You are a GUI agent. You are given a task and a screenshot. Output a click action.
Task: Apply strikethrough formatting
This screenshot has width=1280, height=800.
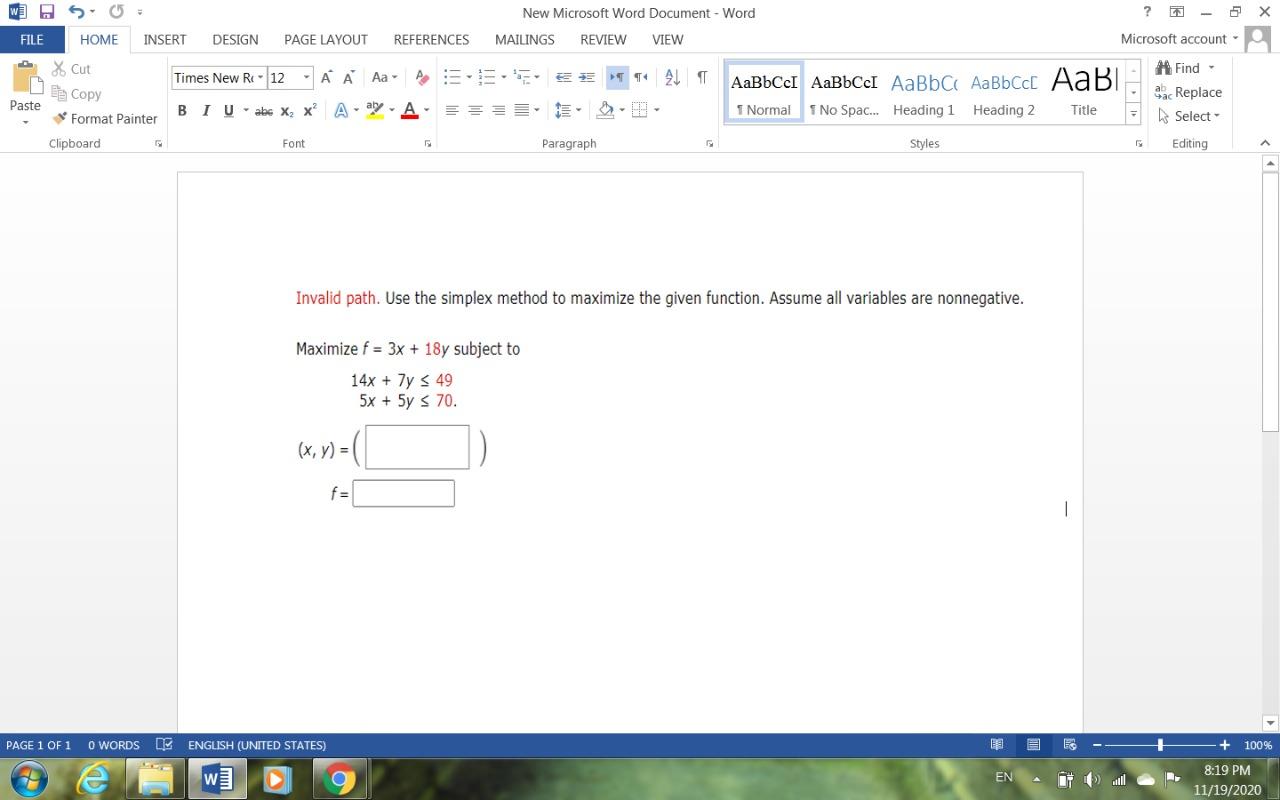click(x=263, y=111)
